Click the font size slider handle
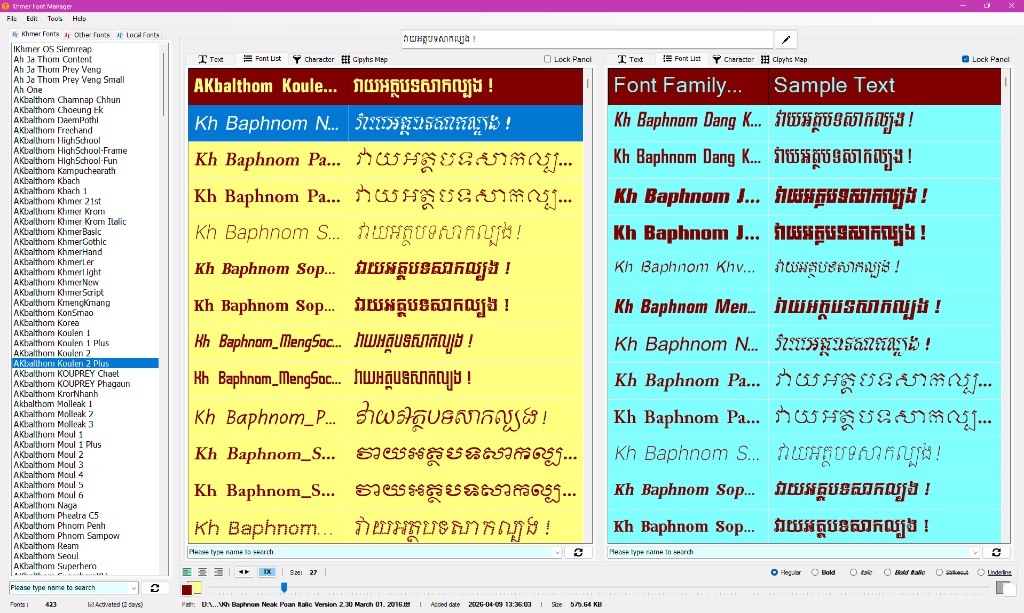The image size is (1024, 613). click(x=284, y=588)
